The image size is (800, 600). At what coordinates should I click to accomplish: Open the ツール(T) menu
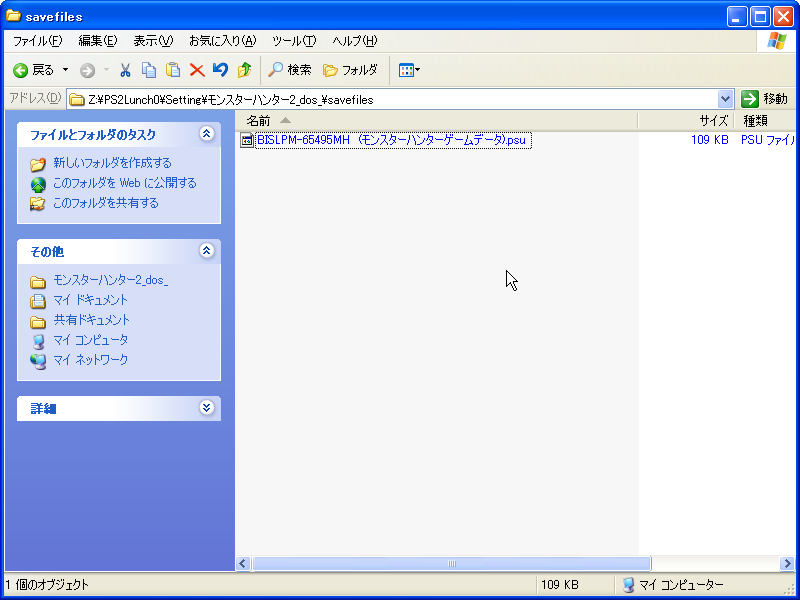pos(294,41)
